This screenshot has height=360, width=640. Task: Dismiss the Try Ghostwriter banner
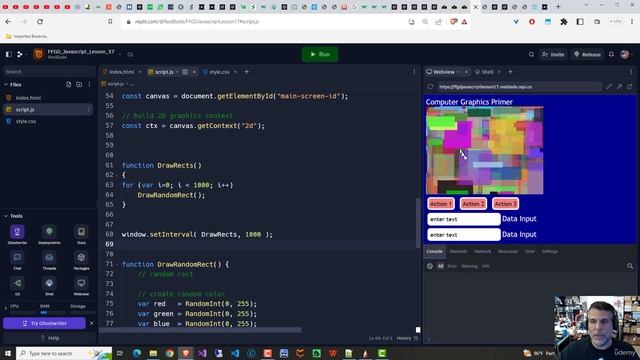point(91,323)
